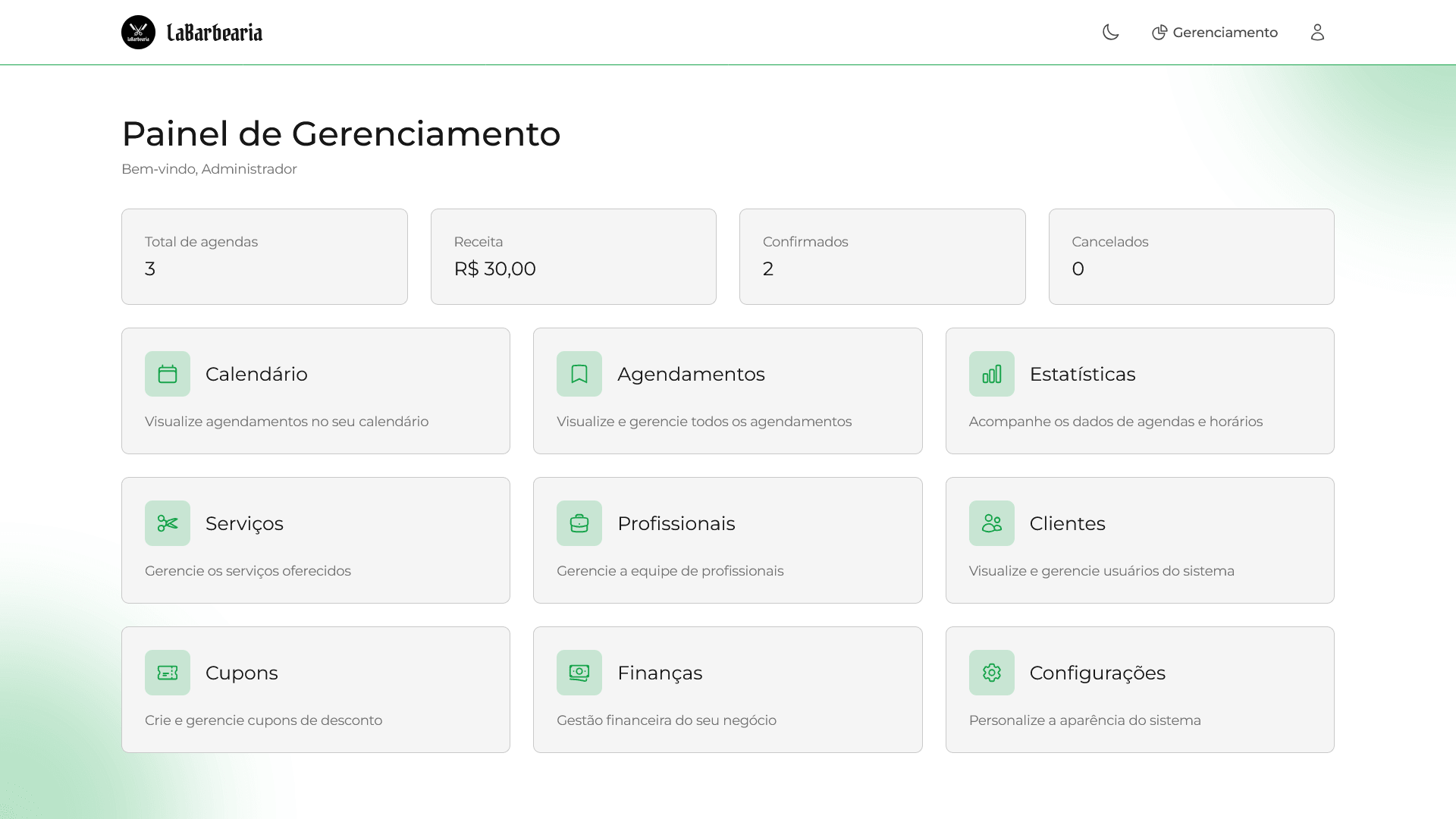This screenshot has width=1456, height=819.
Task: Click 'Acompanhe os dados de agendas e horários'
Action: (x=1116, y=422)
